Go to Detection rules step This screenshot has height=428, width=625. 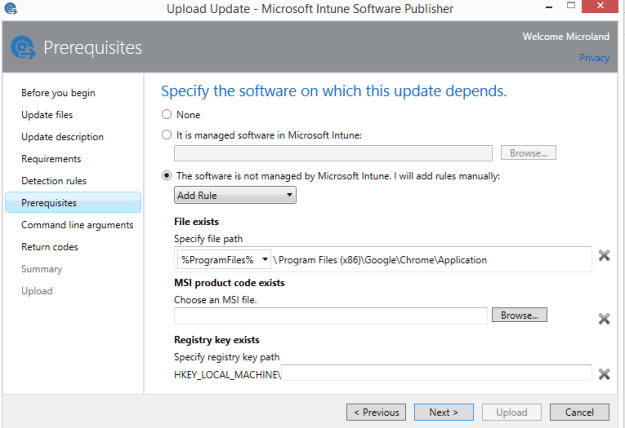pyautogui.click(x=54, y=181)
